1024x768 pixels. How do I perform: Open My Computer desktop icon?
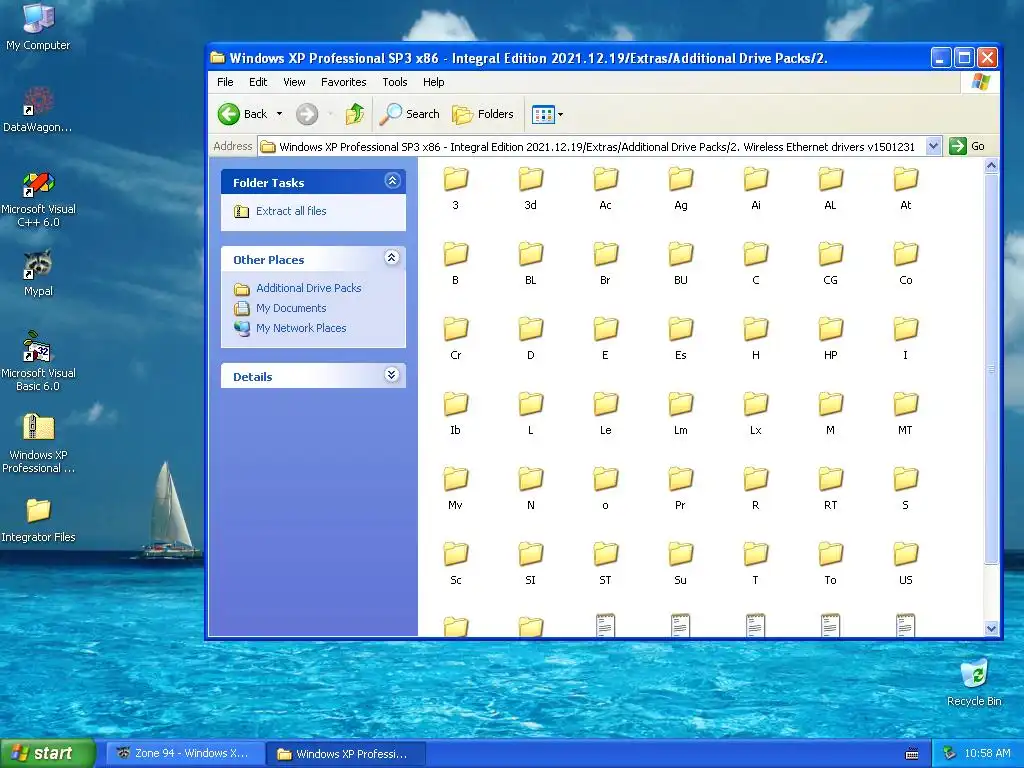(x=38, y=26)
